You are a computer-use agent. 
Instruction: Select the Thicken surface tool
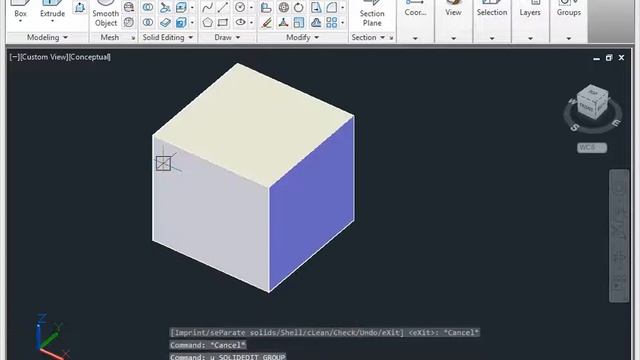[165, 22]
